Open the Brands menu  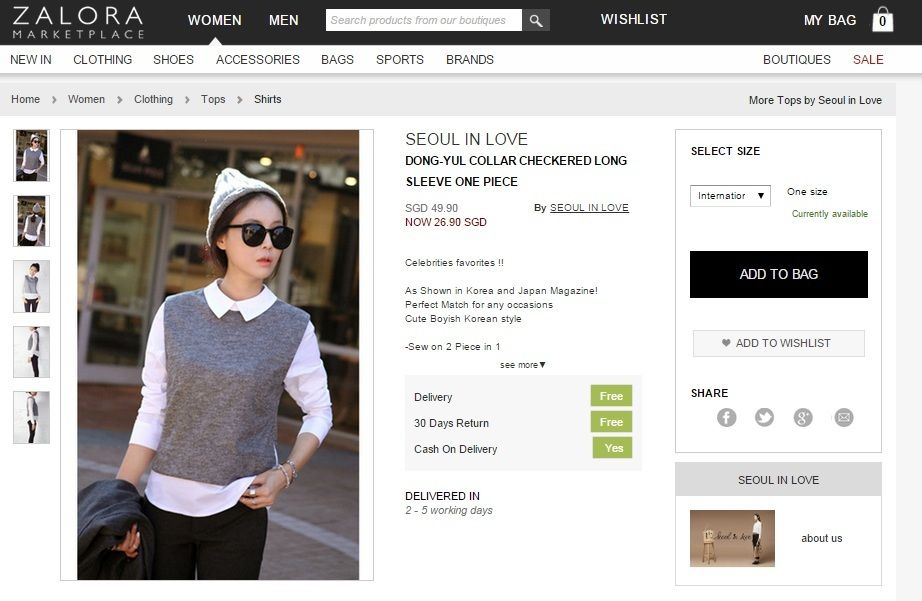point(470,60)
